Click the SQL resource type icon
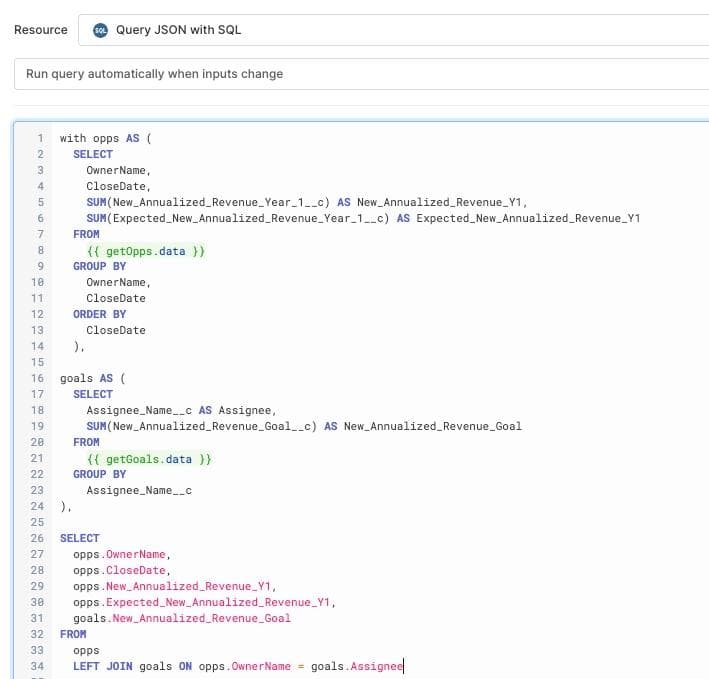Viewport: 709px width, 679px height. 100,30
